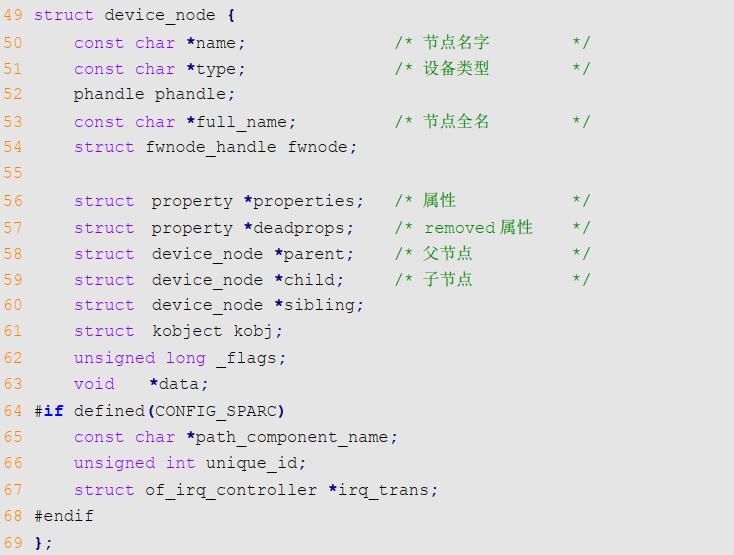Click the removed 属性 comment
Viewport: 734px width, 555px height.
pos(478,228)
